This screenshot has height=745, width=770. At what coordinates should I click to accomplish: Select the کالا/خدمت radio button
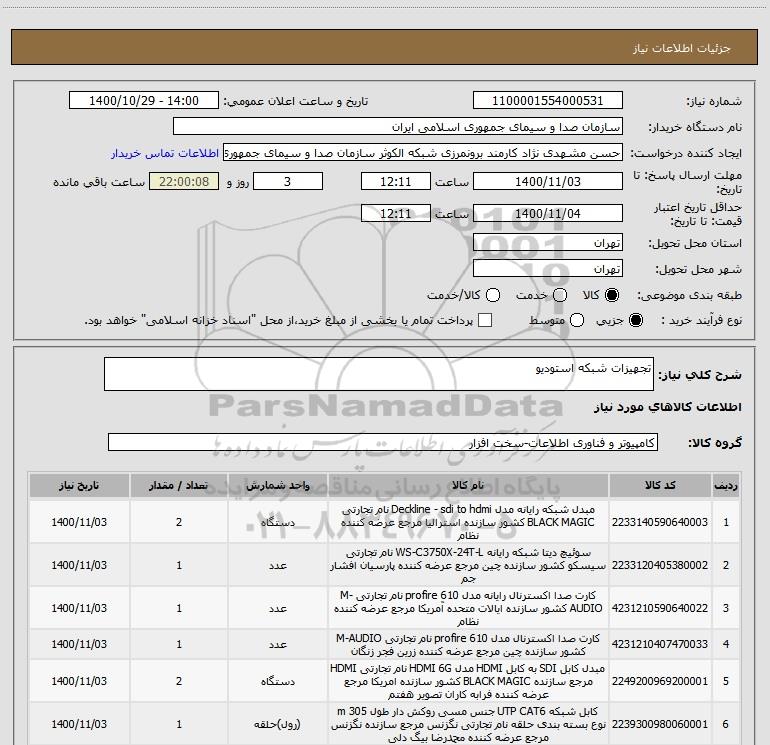coord(493,295)
